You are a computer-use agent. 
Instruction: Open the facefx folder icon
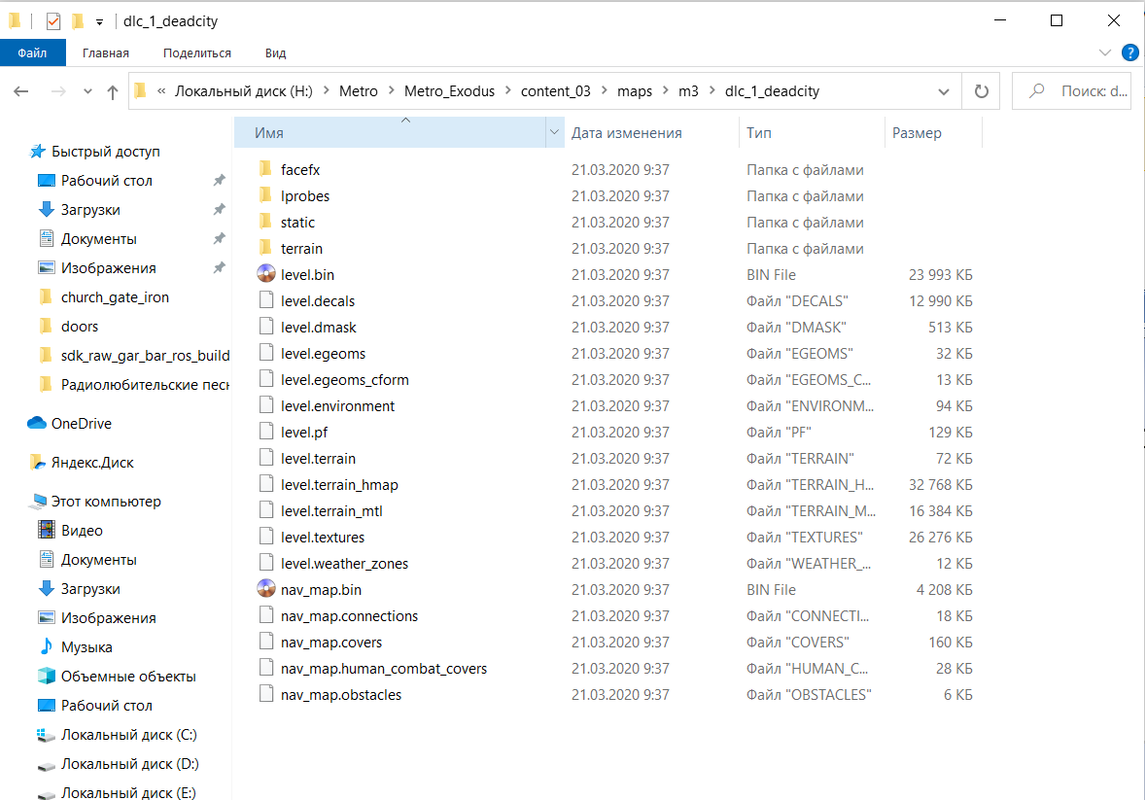click(x=266, y=169)
